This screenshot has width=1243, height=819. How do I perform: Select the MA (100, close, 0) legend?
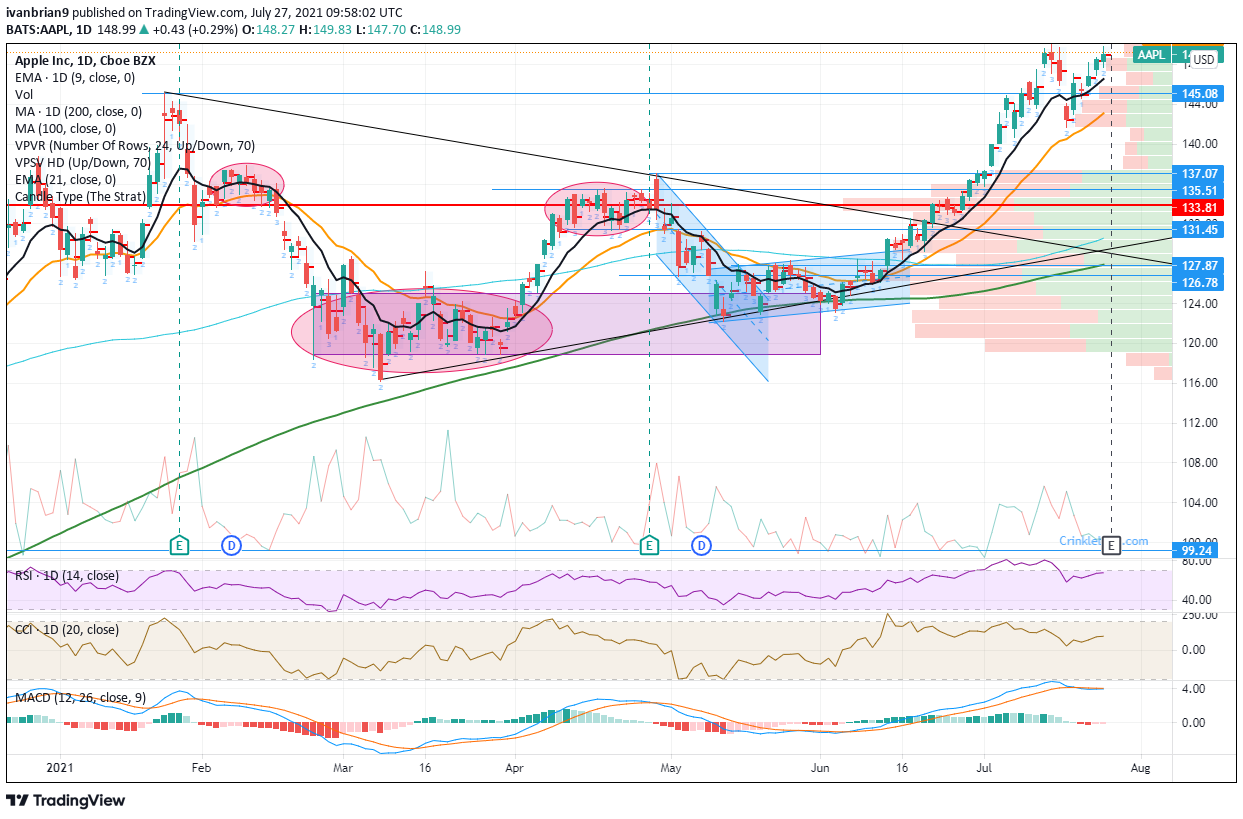click(65, 128)
